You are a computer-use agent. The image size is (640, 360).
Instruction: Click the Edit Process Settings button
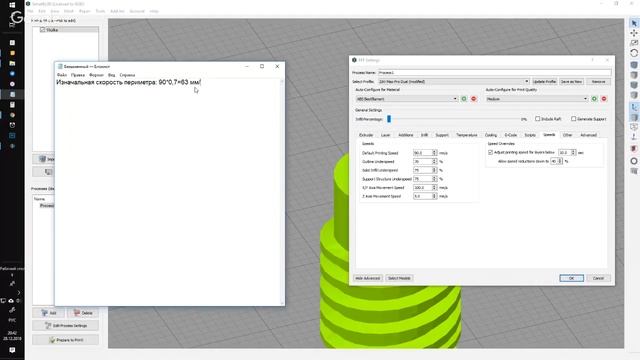65,326
